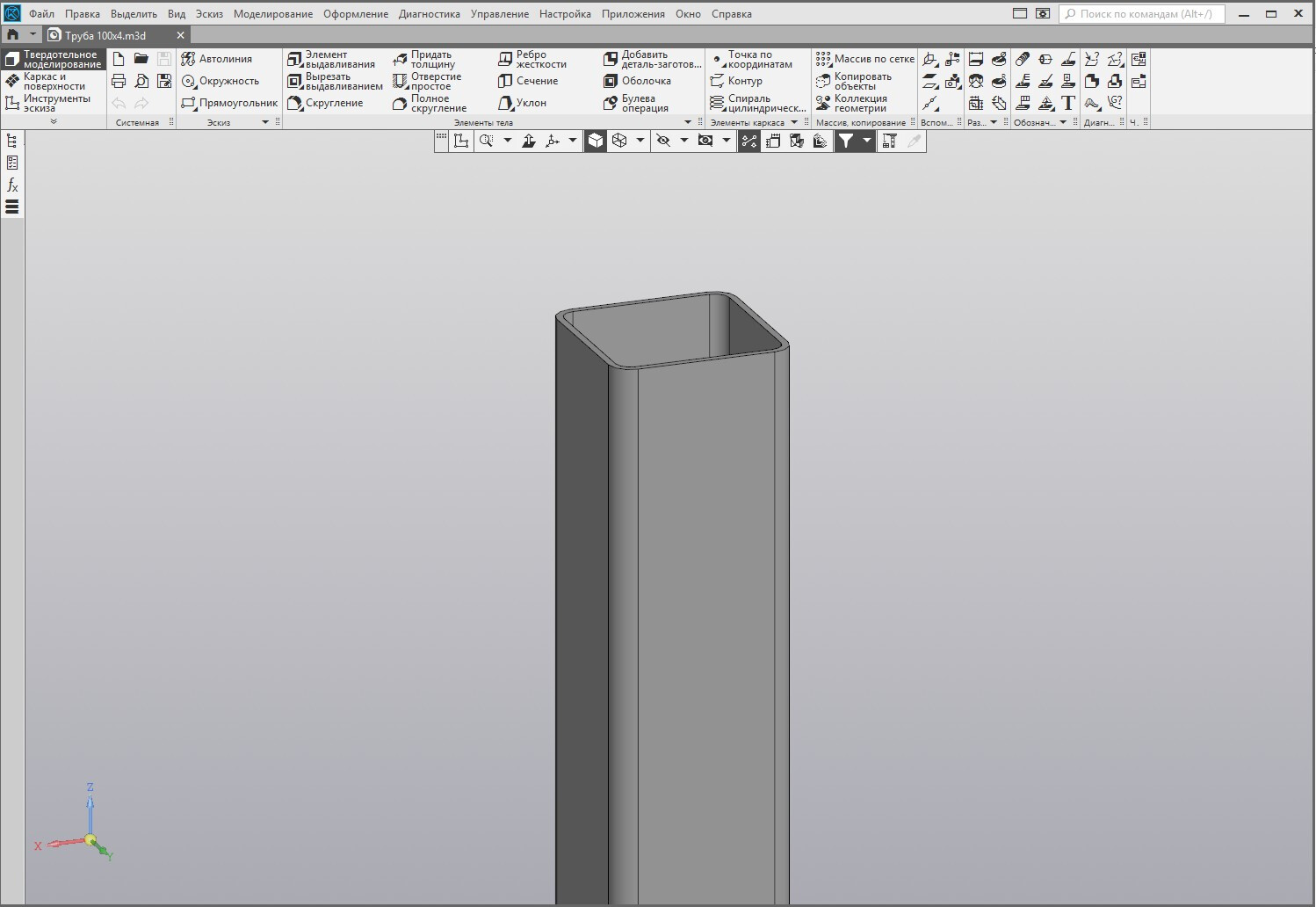Image resolution: width=1316 pixels, height=907 pixels.
Task: Open the Диагностика menu
Action: pyautogui.click(x=430, y=14)
